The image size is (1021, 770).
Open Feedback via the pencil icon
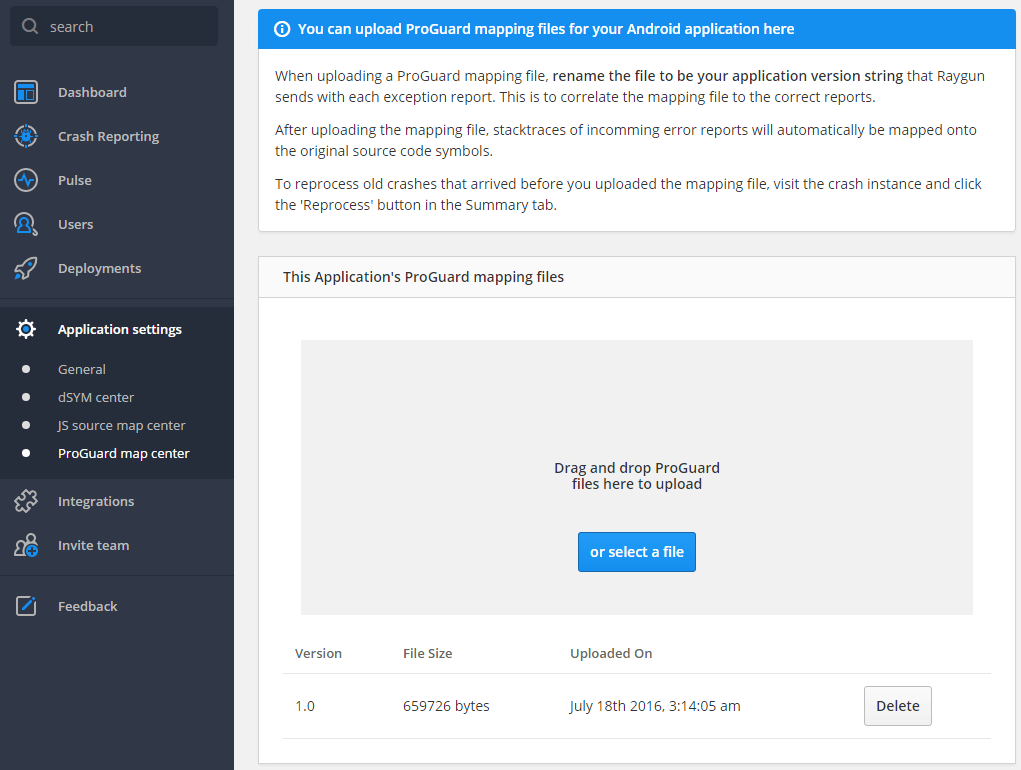(25, 606)
